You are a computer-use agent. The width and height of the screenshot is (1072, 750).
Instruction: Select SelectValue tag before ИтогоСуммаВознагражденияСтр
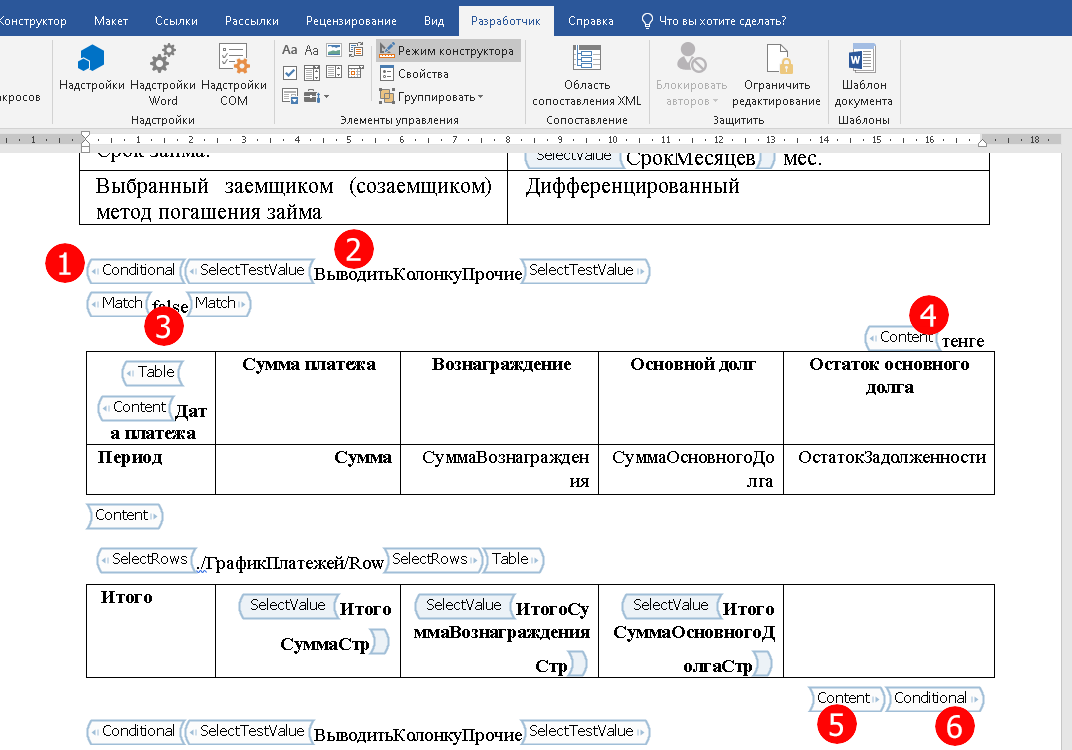point(464,605)
